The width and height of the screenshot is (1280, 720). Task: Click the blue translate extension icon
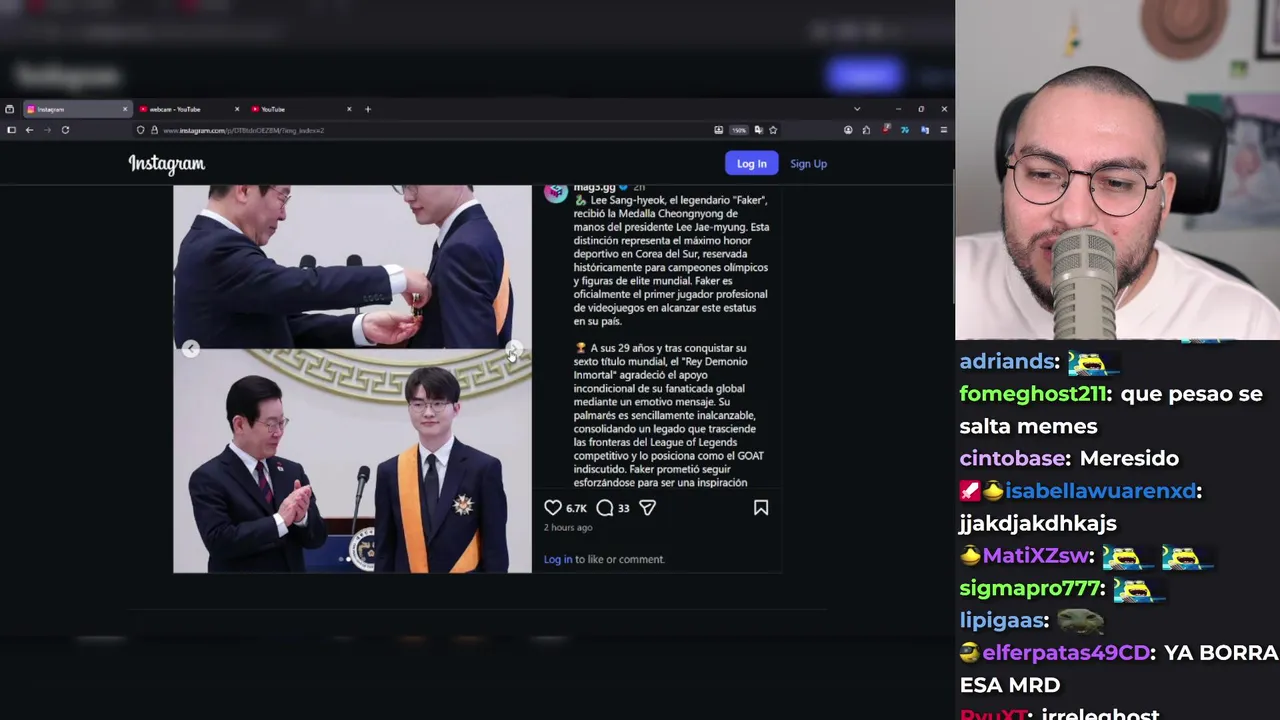pyautogui.click(x=924, y=130)
